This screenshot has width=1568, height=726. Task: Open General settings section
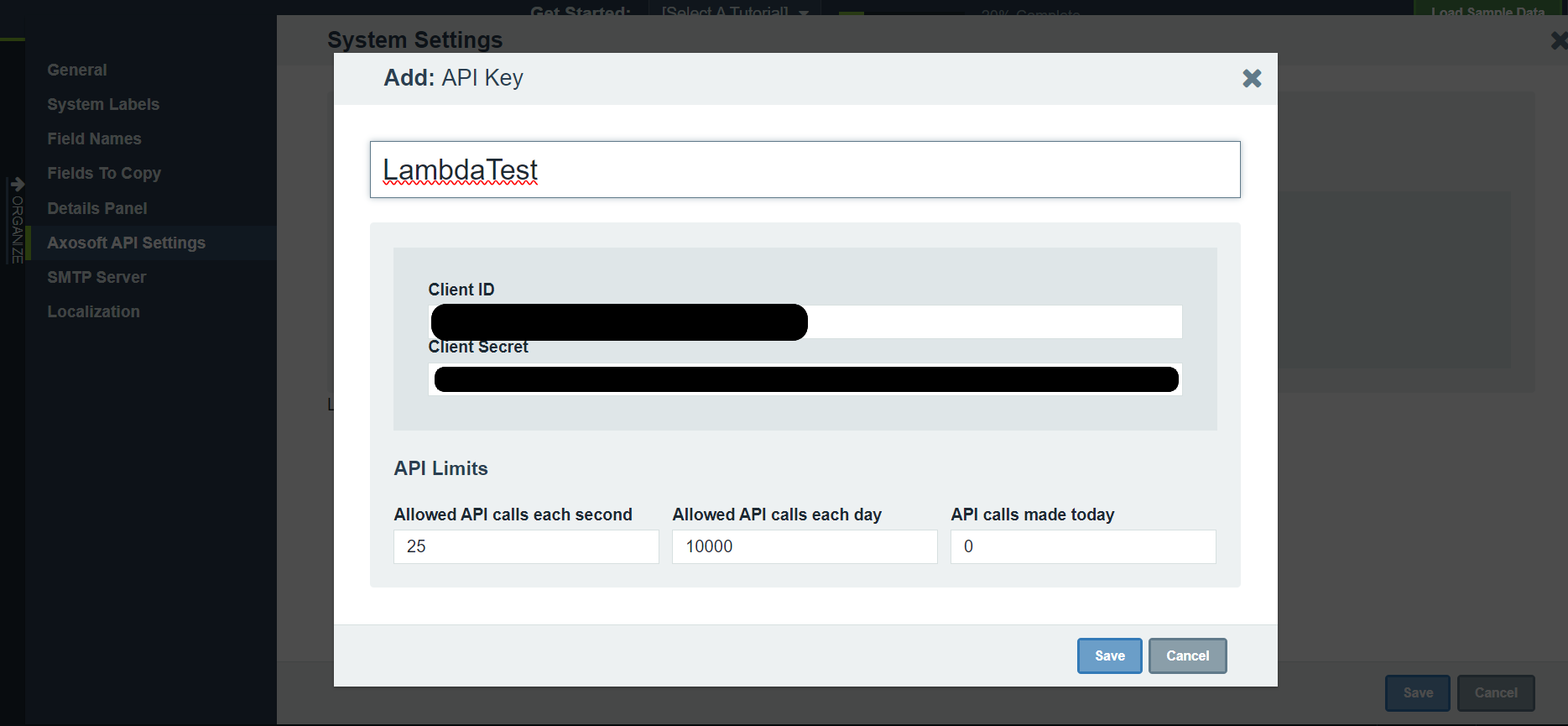click(x=77, y=70)
